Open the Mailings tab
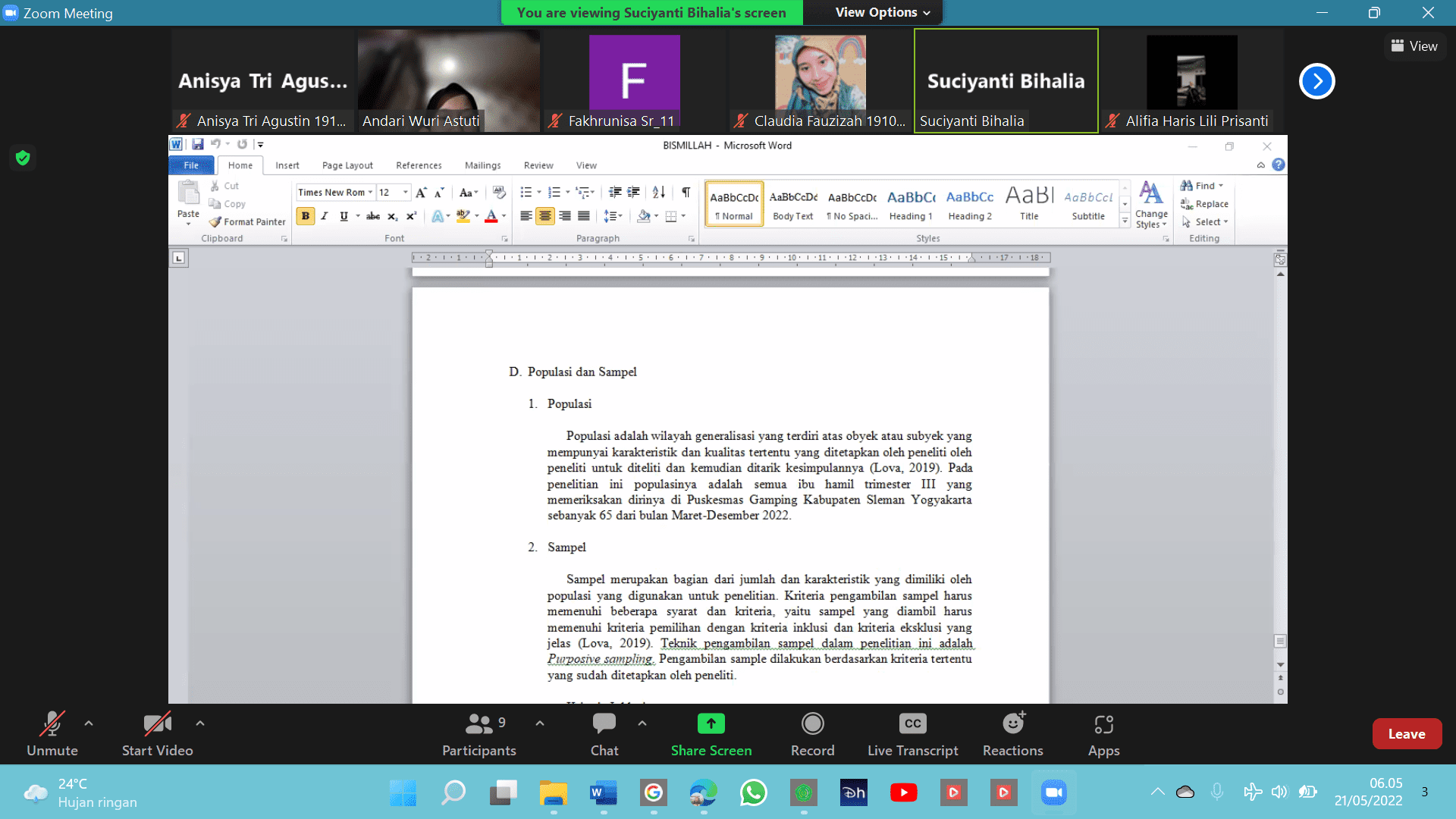1456x819 pixels. tap(482, 165)
